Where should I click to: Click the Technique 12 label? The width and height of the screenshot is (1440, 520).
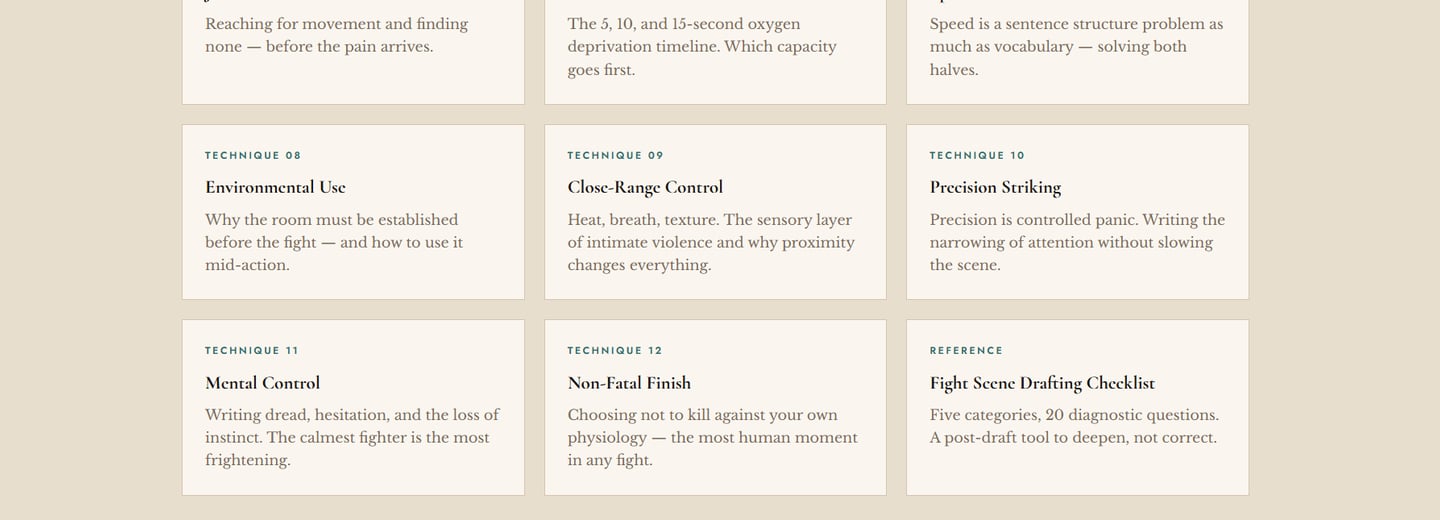click(x=615, y=350)
